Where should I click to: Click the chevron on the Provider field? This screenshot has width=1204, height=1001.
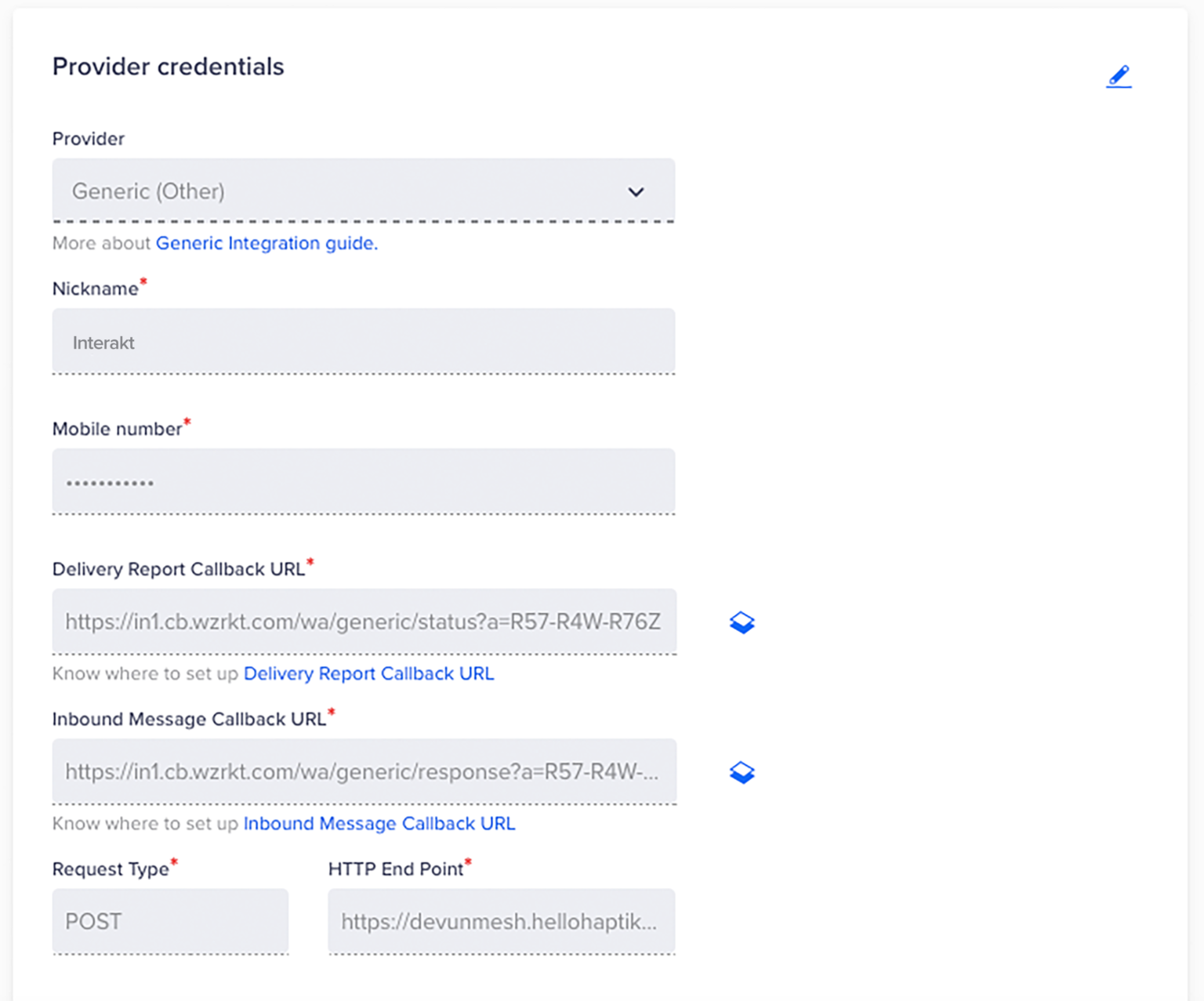point(636,191)
